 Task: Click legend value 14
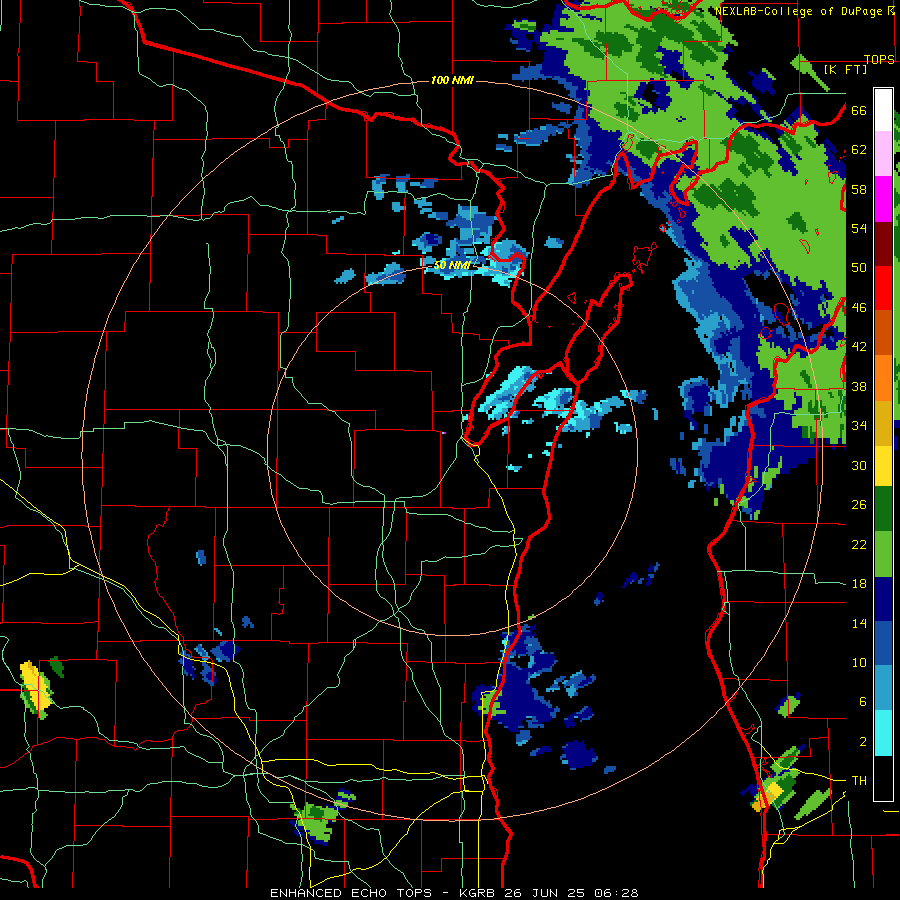[859, 623]
